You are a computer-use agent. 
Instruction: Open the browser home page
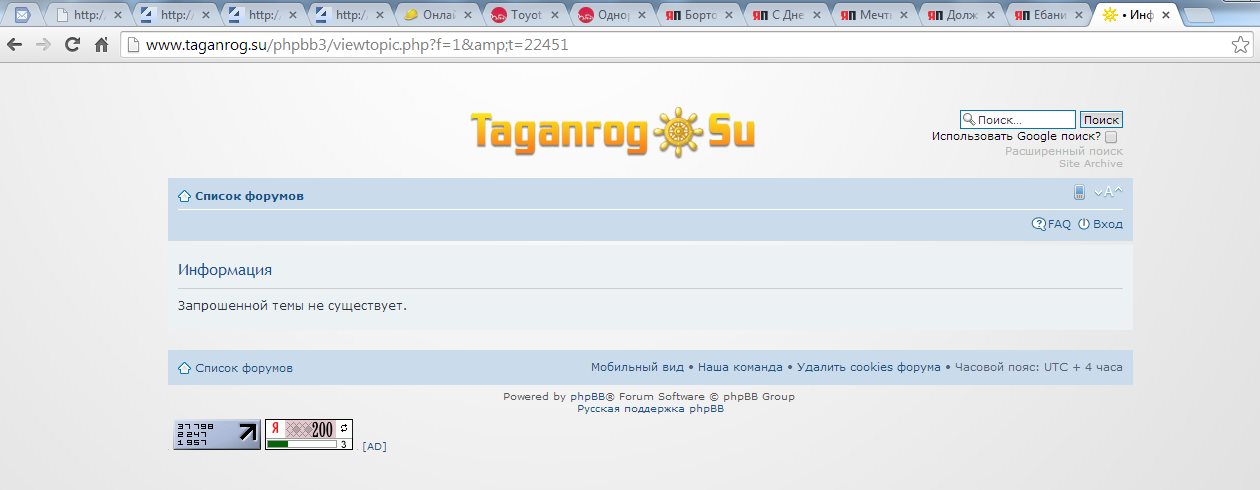pos(101,45)
